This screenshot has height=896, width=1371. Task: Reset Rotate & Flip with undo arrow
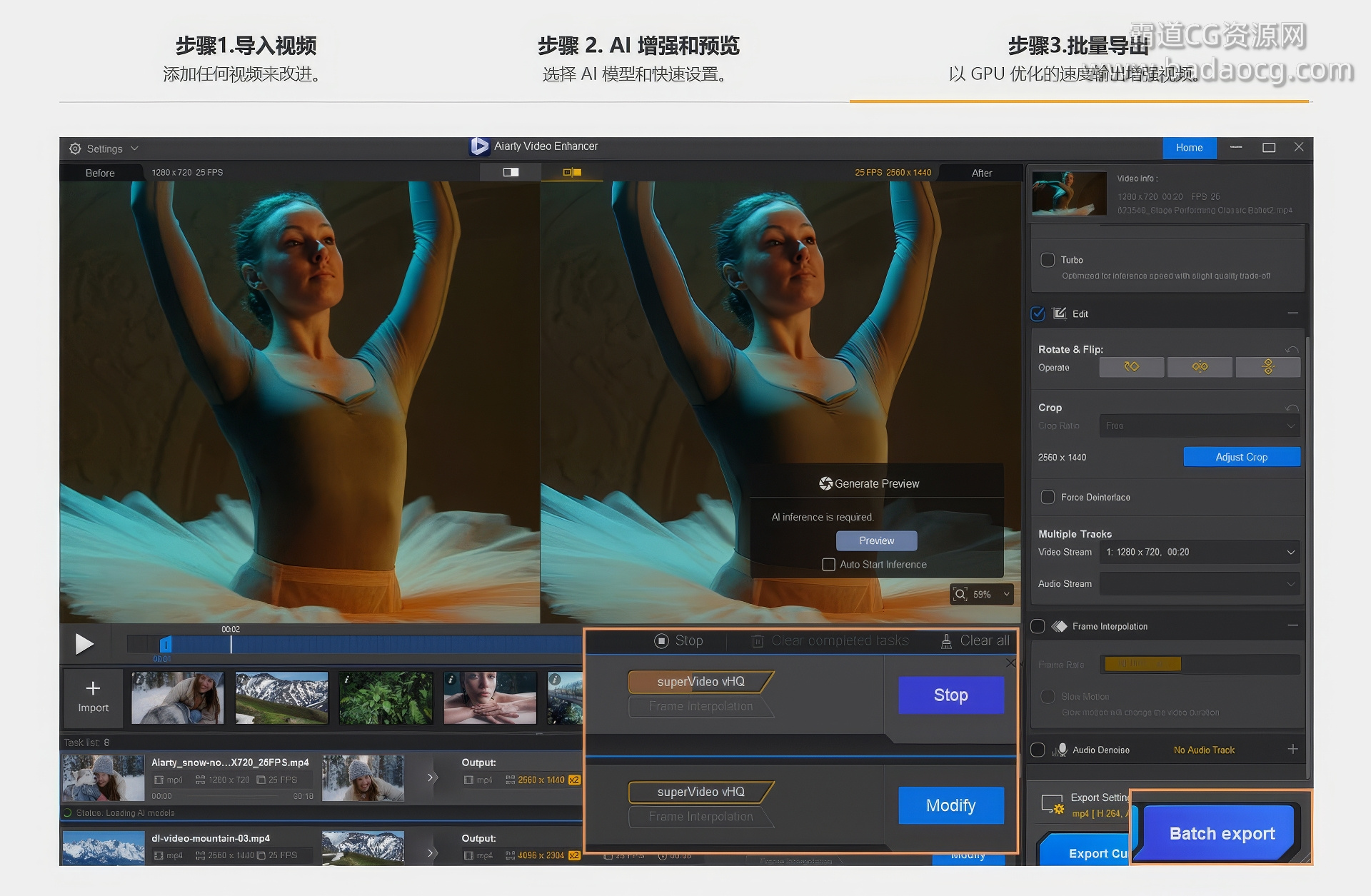coord(1292,350)
